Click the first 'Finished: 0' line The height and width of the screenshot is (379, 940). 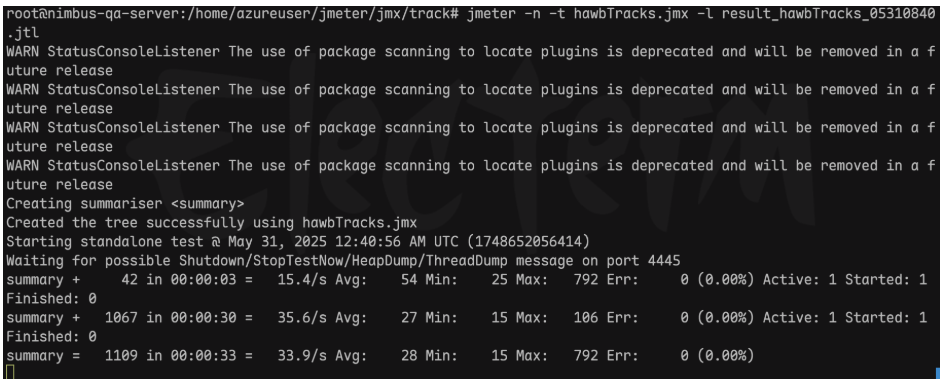(x=51, y=299)
